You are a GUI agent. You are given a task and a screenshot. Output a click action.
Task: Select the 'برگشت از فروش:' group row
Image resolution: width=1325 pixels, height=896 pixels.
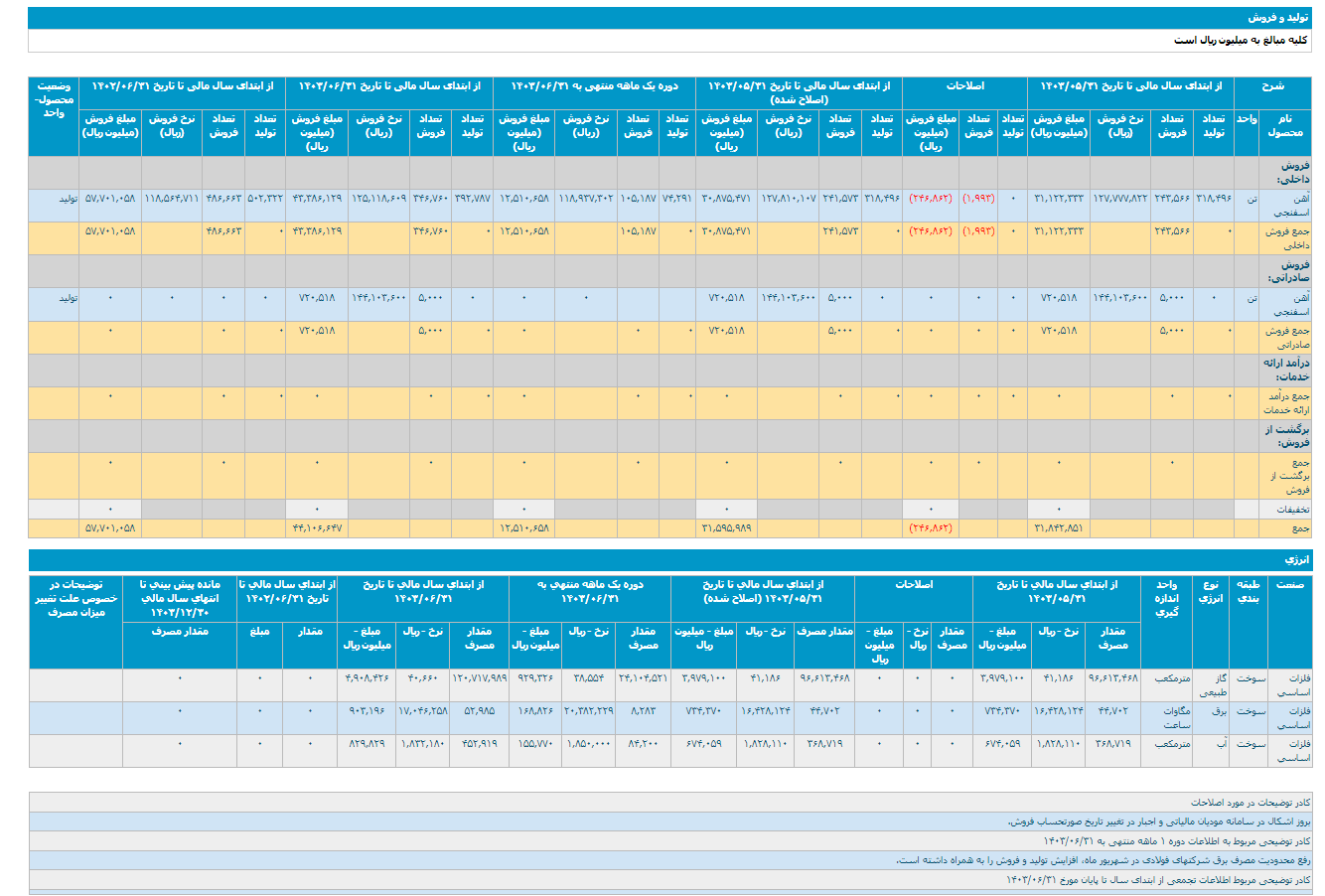click(x=1289, y=435)
